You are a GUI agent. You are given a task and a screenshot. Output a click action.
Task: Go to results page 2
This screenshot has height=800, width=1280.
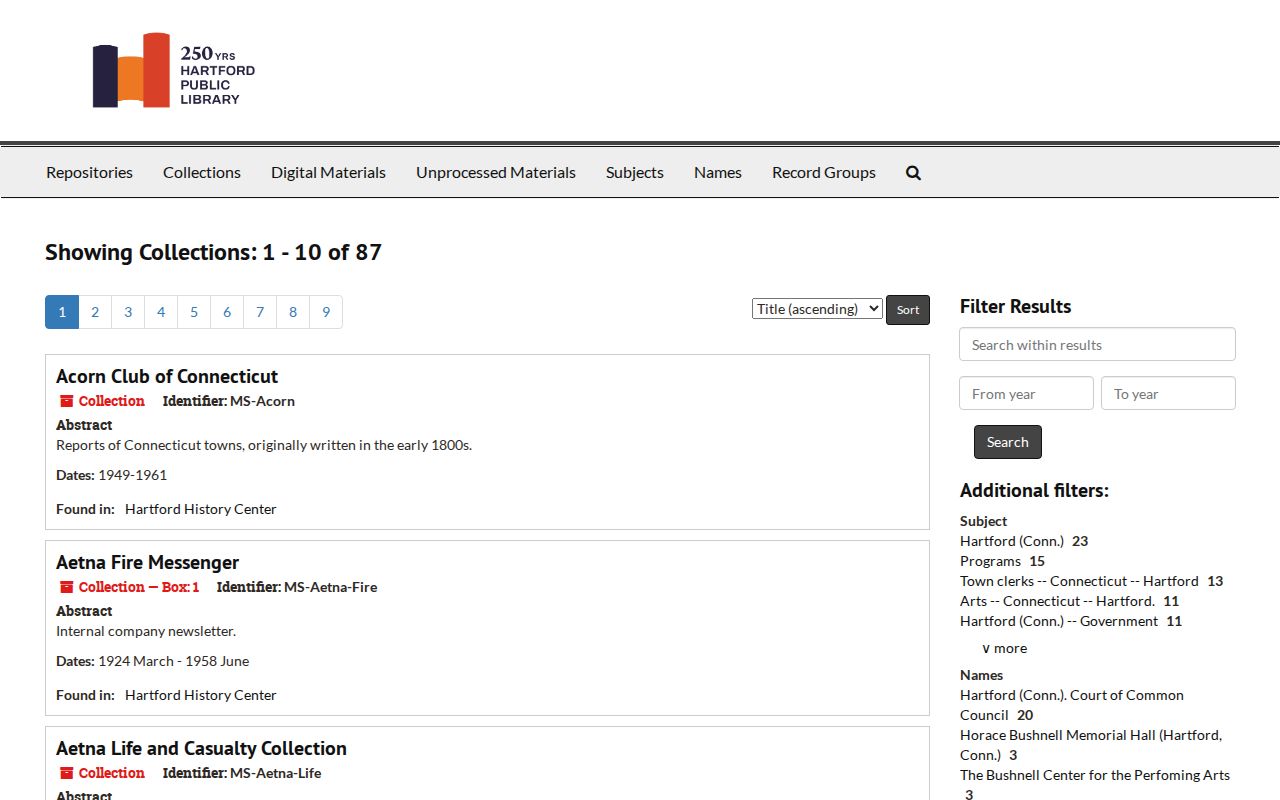[95, 312]
